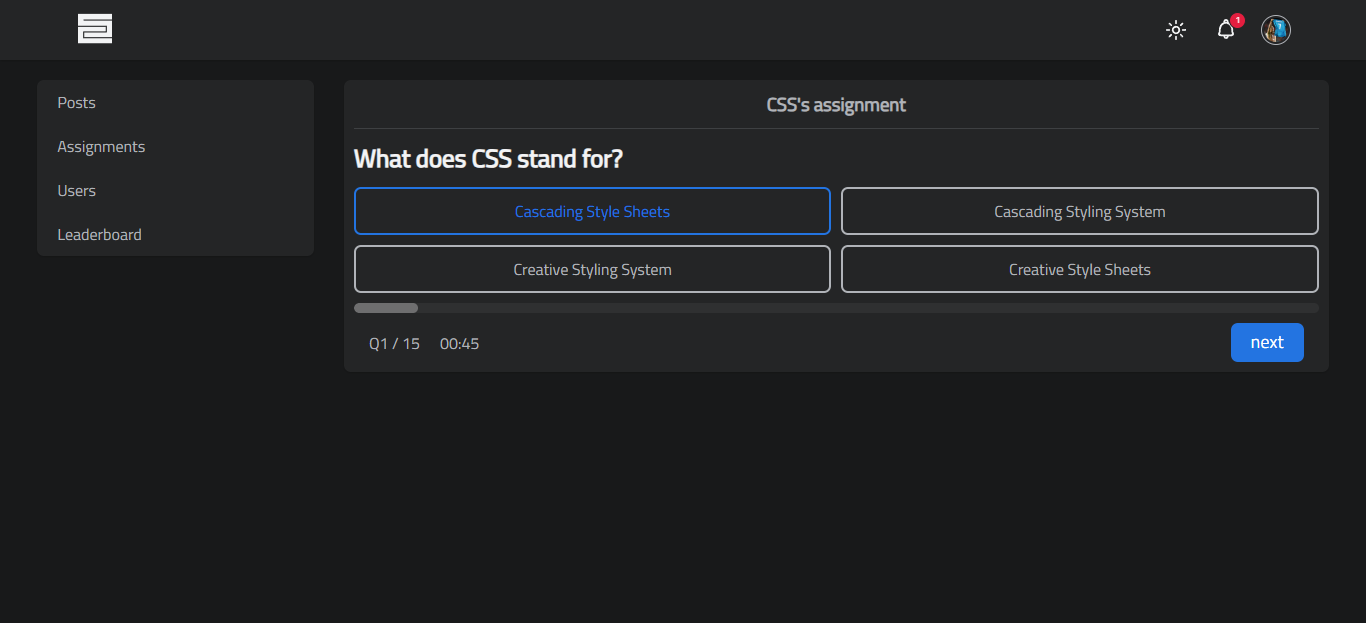Select the answer "Cascading Style Sheets"
Screen dimensions: 1366x623
point(592,211)
